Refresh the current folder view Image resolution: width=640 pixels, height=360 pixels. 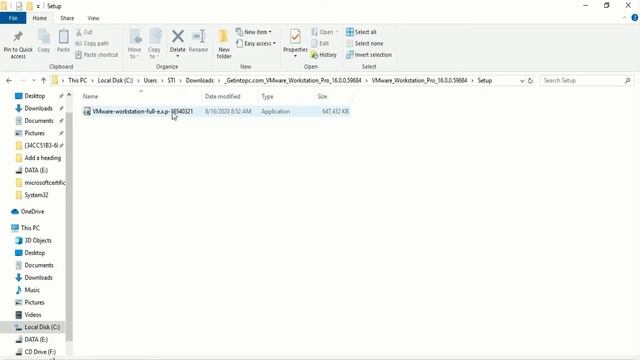coord(530,81)
